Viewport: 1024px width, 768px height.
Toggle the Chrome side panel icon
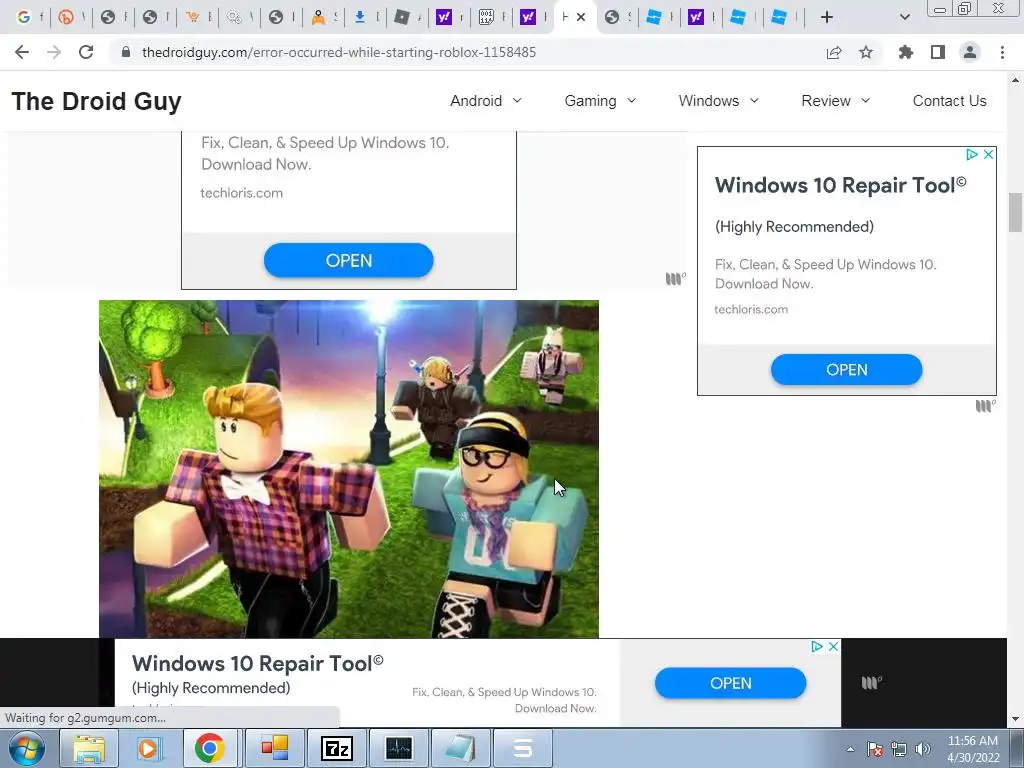point(938,52)
